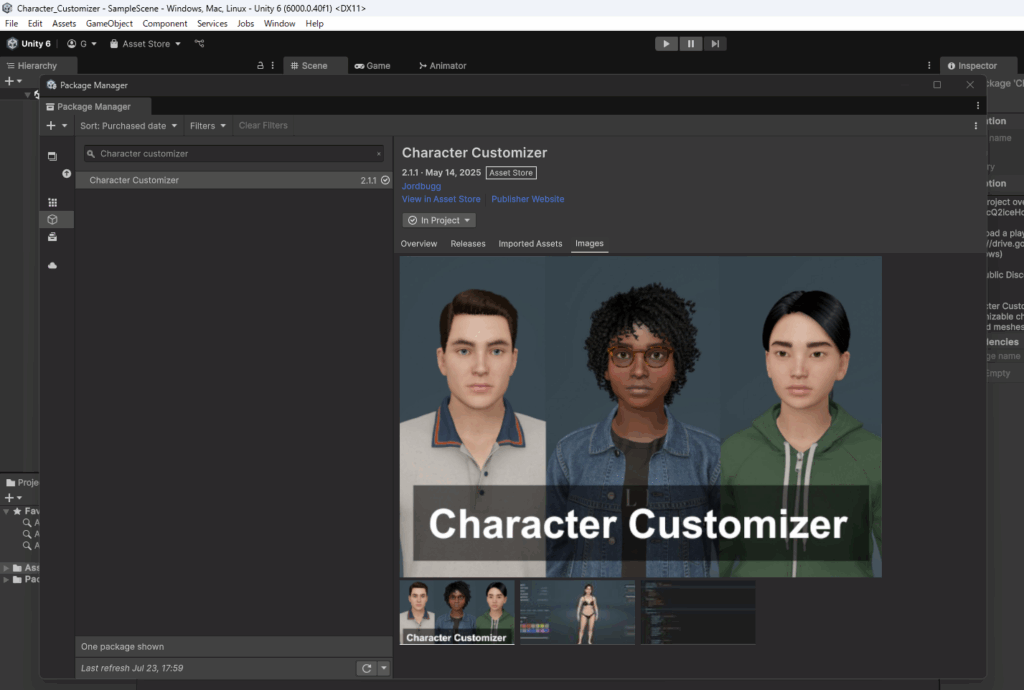Image resolution: width=1024 pixels, height=690 pixels.
Task: Switch to the Imported Assets tab
Action: [x=530, y=243]
